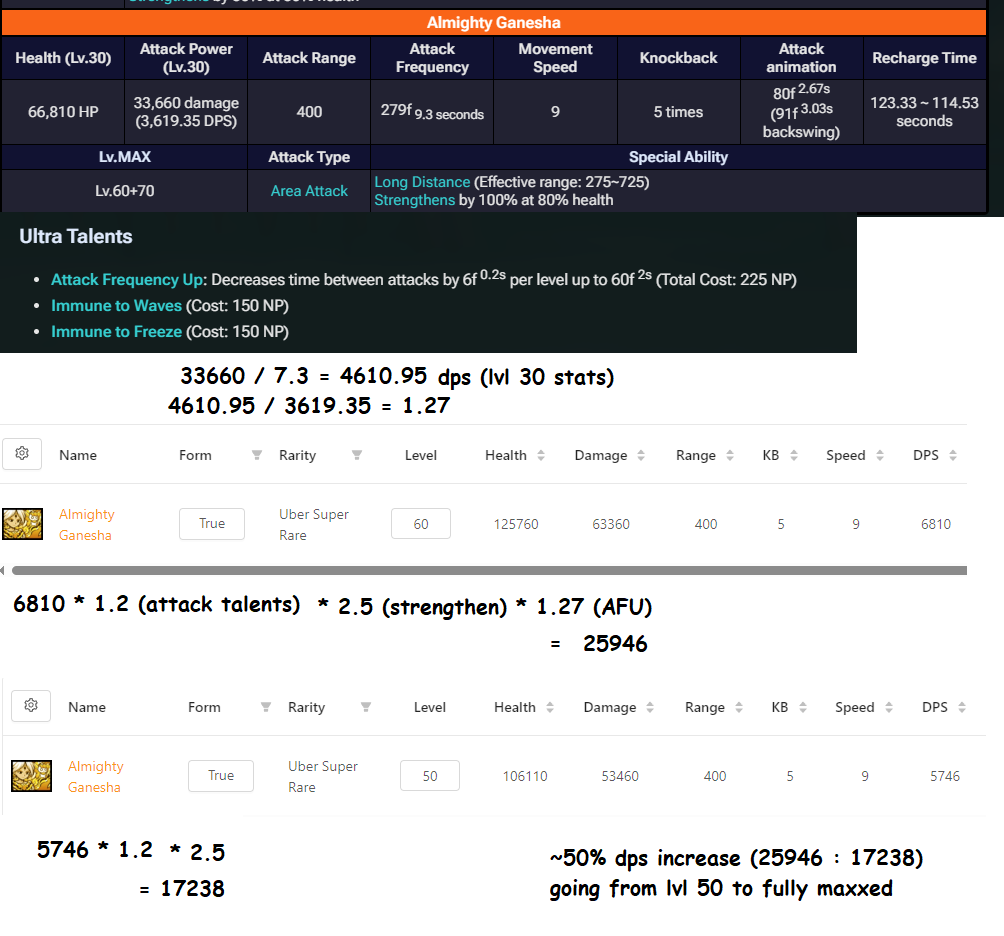Click Ganesha thumbnail in Level 50 row
This screenshot has width=1004, height=936.
pyautogui.click(x=31, y=775)
